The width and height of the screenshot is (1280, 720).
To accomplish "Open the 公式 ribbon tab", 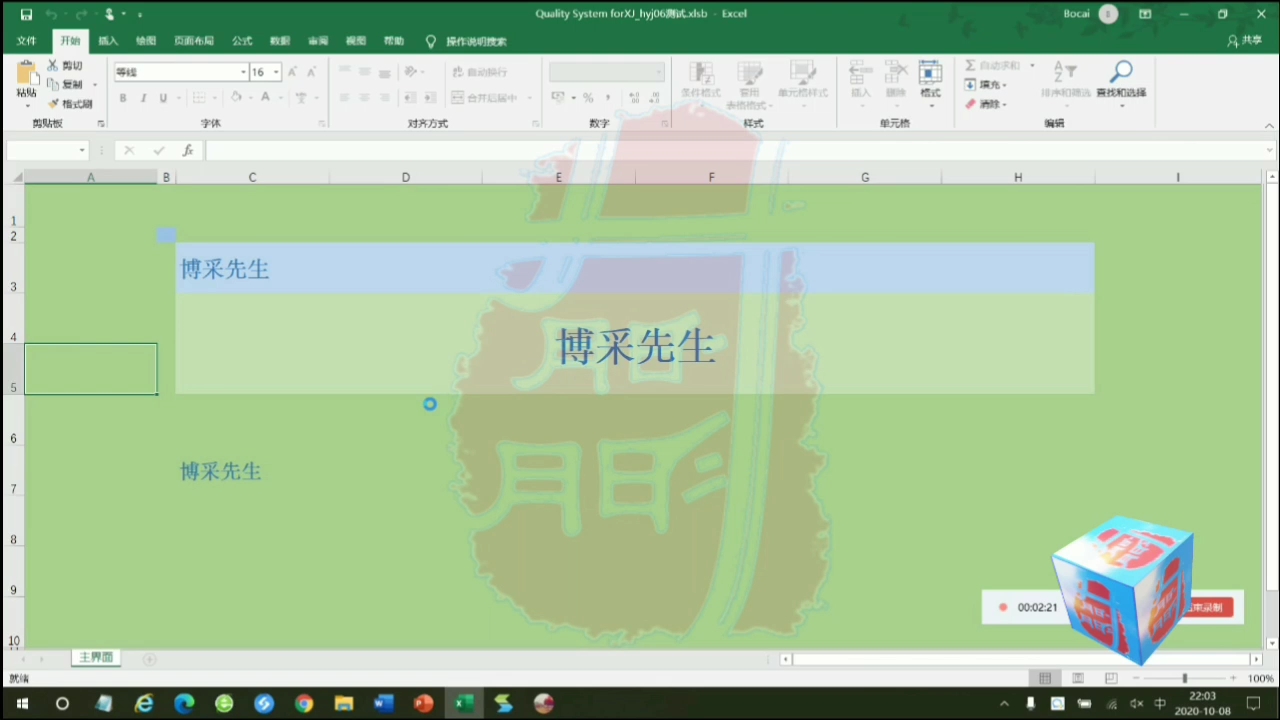I will pyautogui.click(x=241, y=41).
